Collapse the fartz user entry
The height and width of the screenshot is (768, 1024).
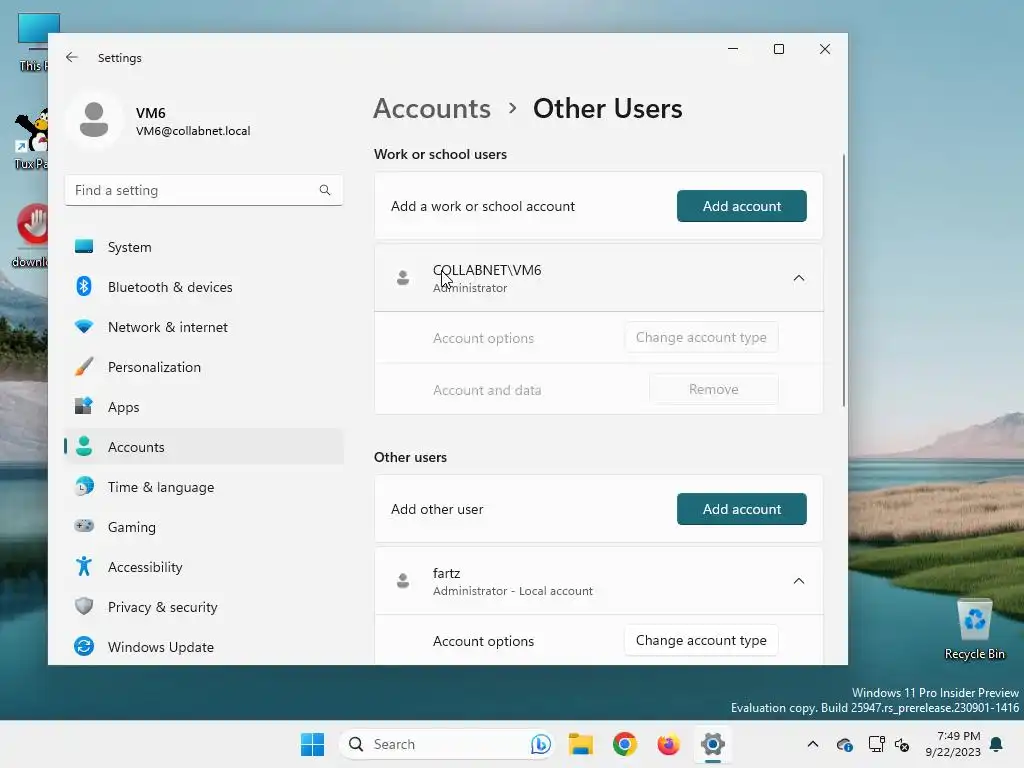799,581
